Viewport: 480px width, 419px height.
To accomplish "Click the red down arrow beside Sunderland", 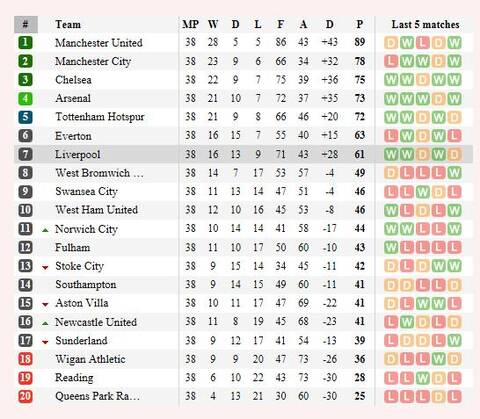I will point(45,342).
